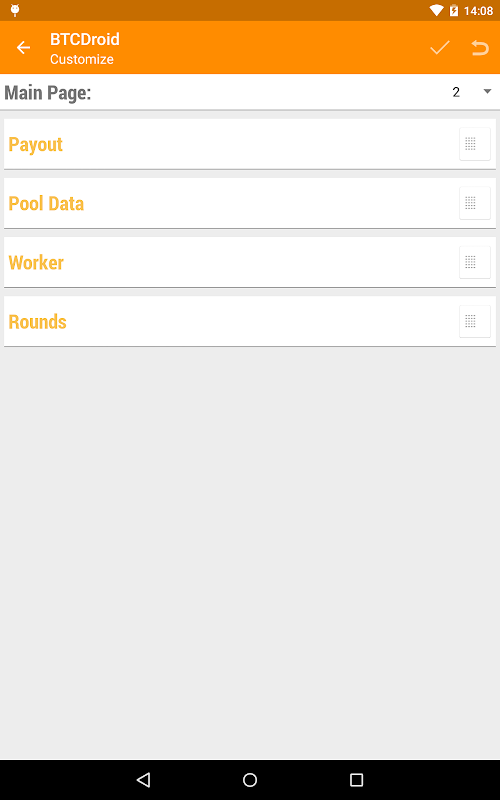This screenshot has width=500, height=800.
Task: Choose the Worker entry
Action: pos(250,263)
